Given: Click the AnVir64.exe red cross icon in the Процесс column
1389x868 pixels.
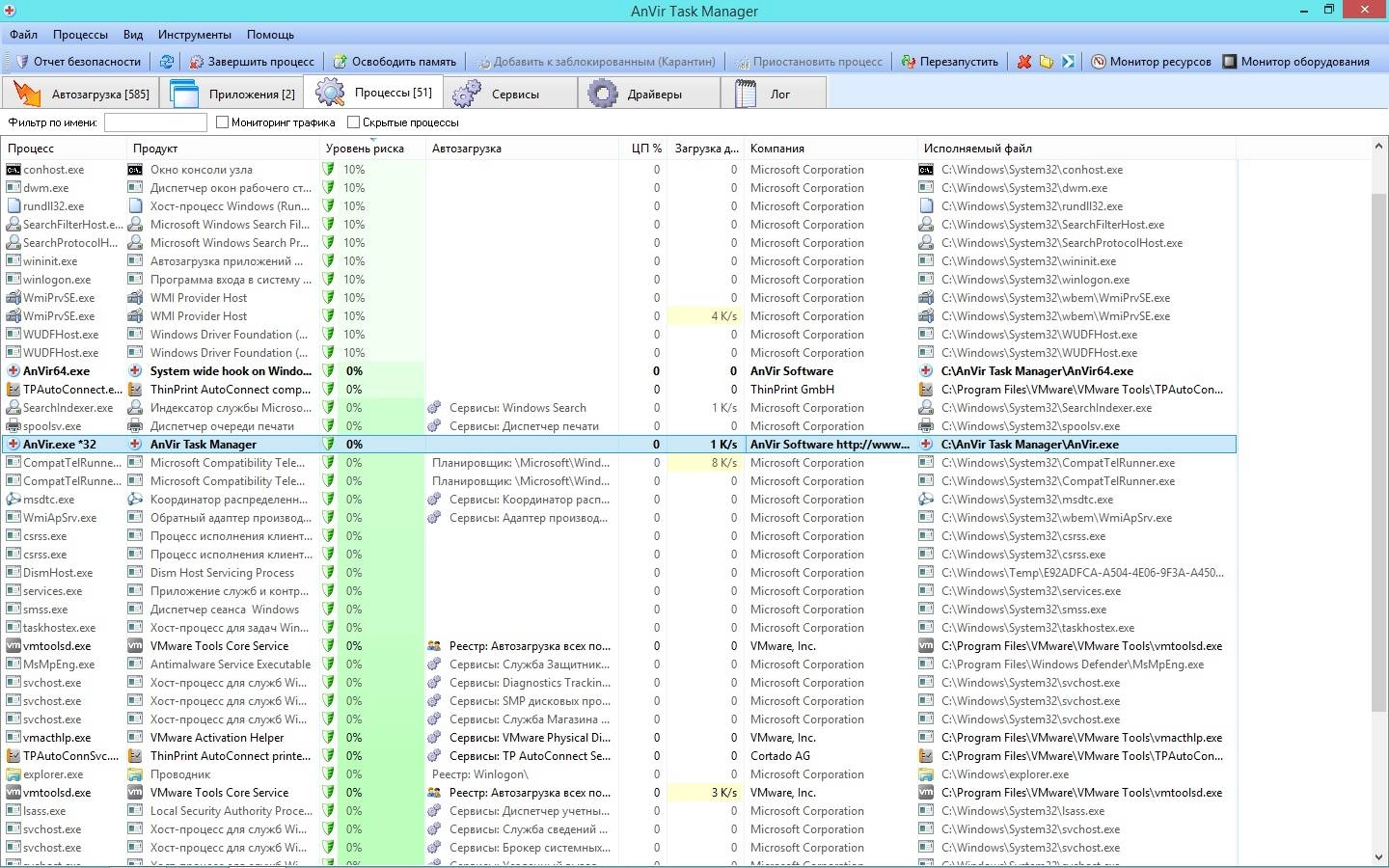Looking at the screenshot, I should [x=14, y=371].
